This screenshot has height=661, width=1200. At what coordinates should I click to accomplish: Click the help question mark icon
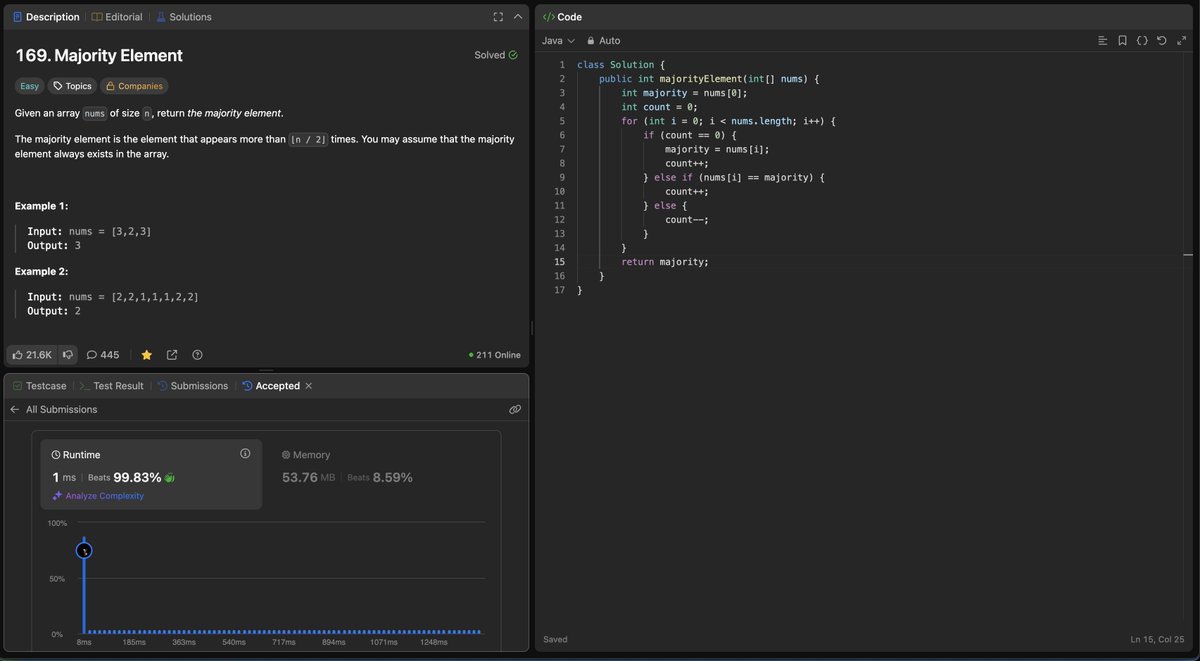(x=197, y=355)
